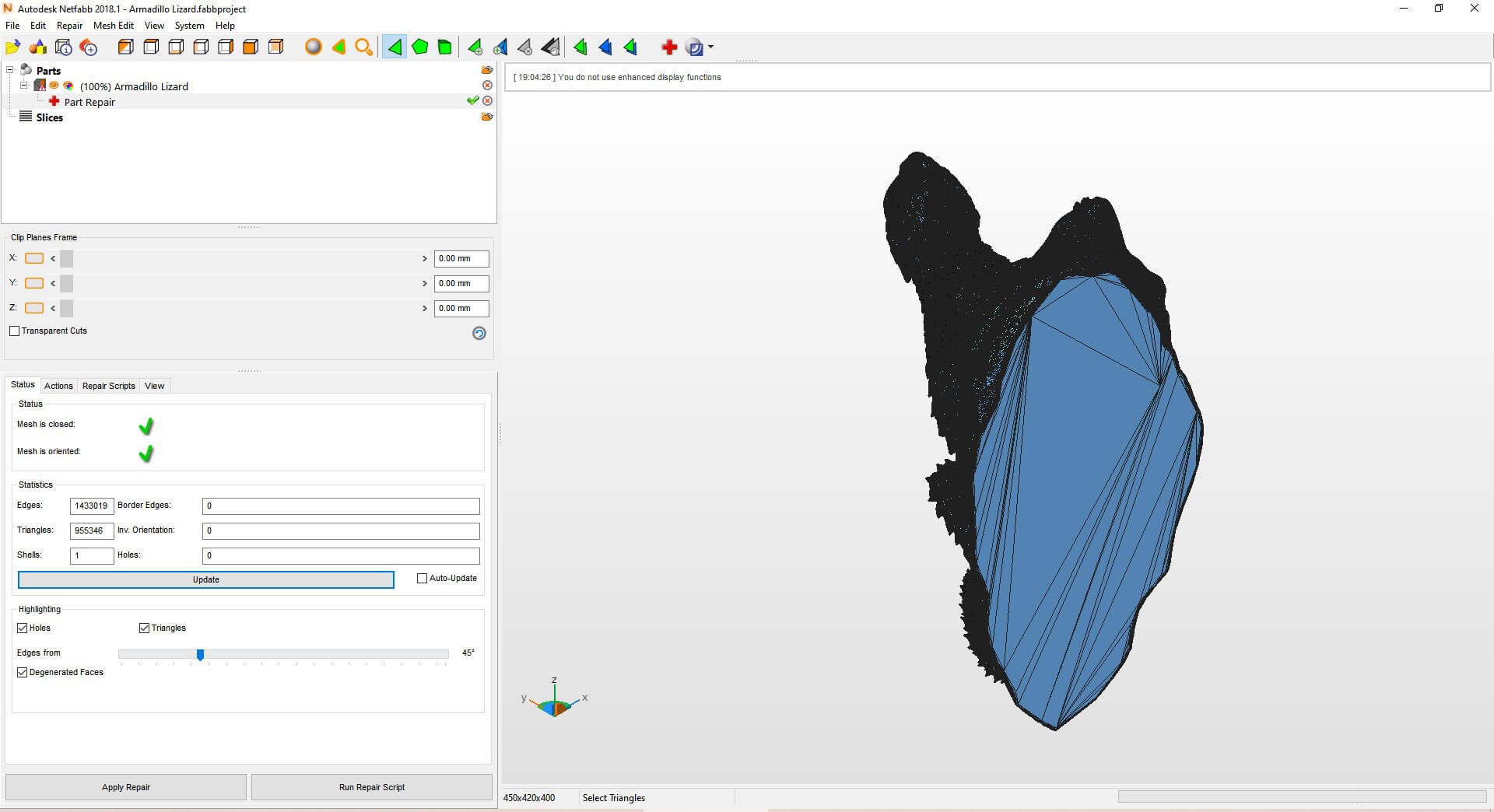The width and height of the screenshot is (1494, 812).
Task: Click the Update statistics button
Action: click(x=205, y=580)
